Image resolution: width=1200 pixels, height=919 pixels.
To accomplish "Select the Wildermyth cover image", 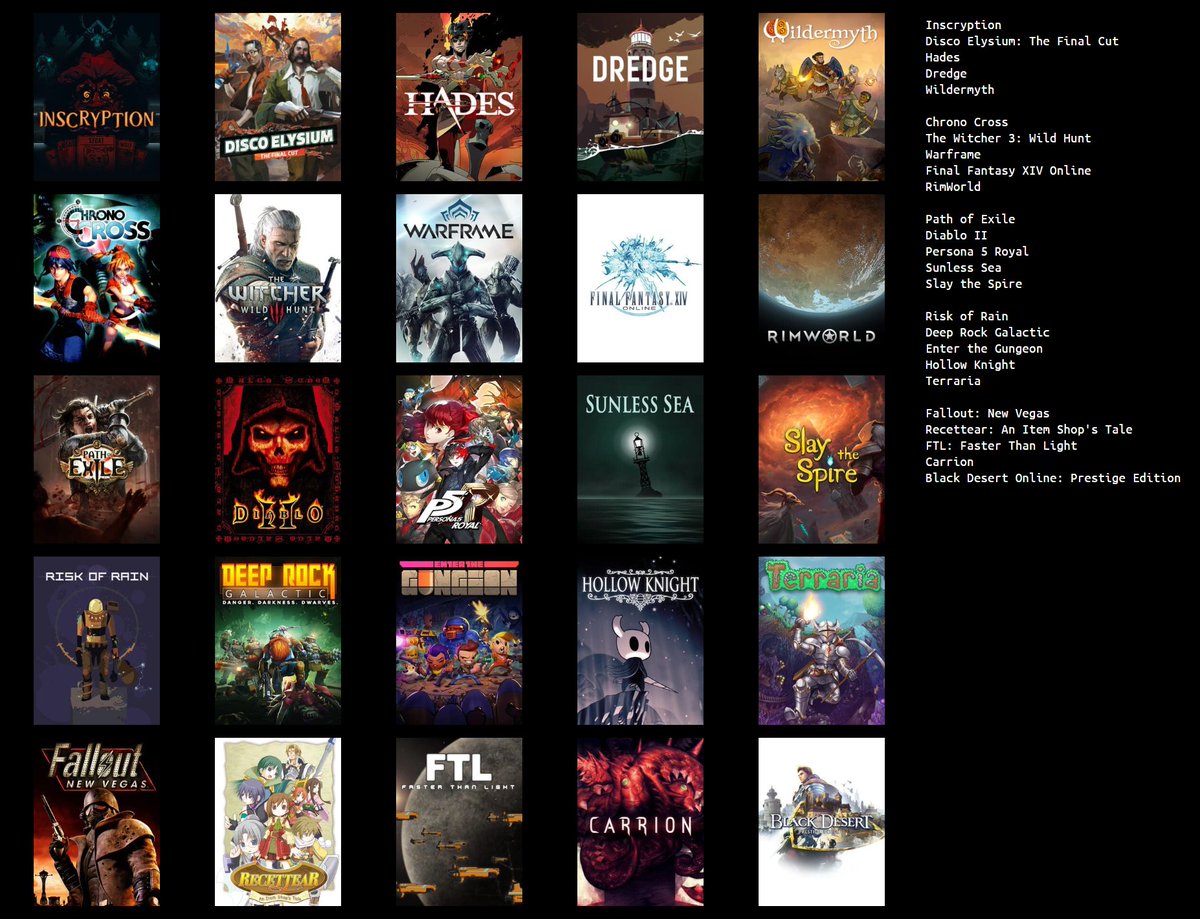I will pyautogui.click(x=821, y=97).
